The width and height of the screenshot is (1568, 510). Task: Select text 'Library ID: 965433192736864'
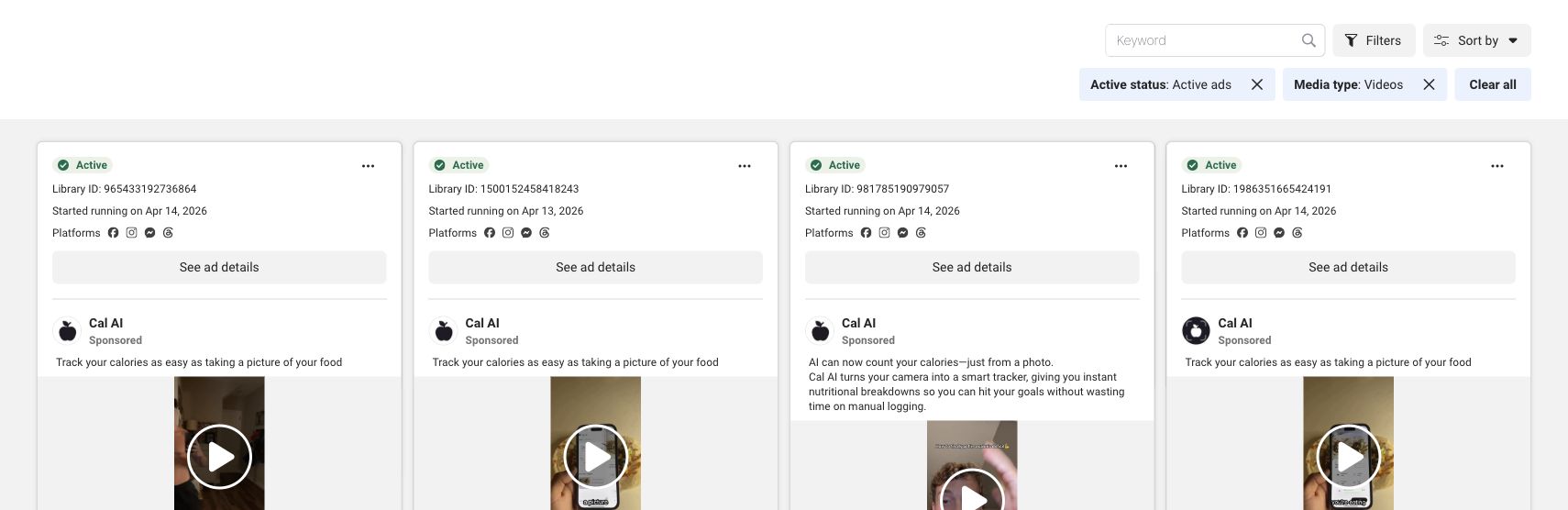[x=125, y=189]
